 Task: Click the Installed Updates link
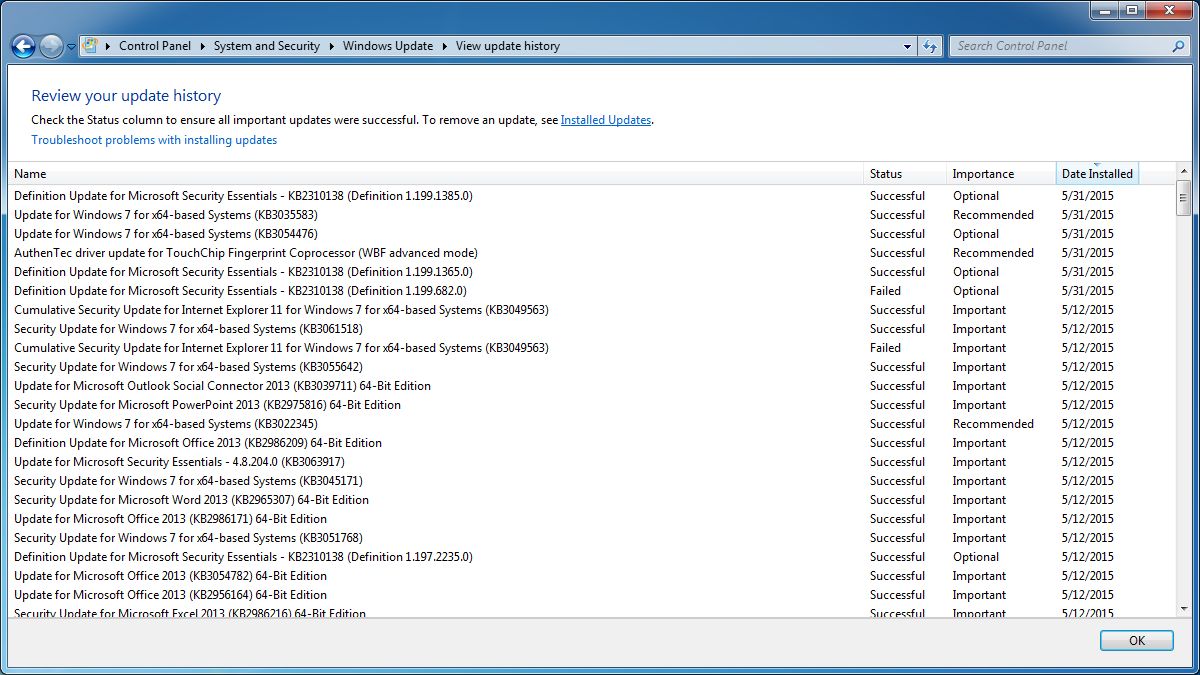coord(605,119)
